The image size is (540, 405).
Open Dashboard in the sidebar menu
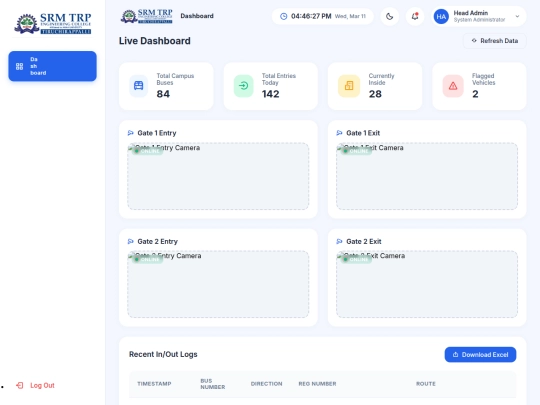coord(52,66)
